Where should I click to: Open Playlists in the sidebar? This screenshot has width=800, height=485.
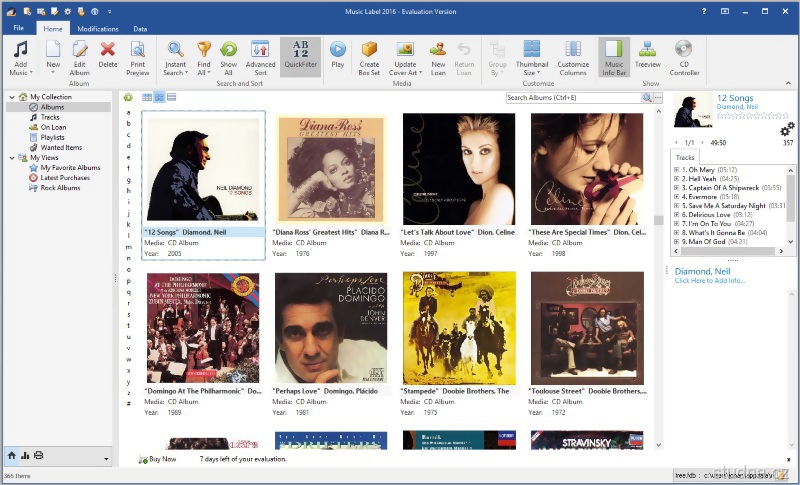point(53,137)
